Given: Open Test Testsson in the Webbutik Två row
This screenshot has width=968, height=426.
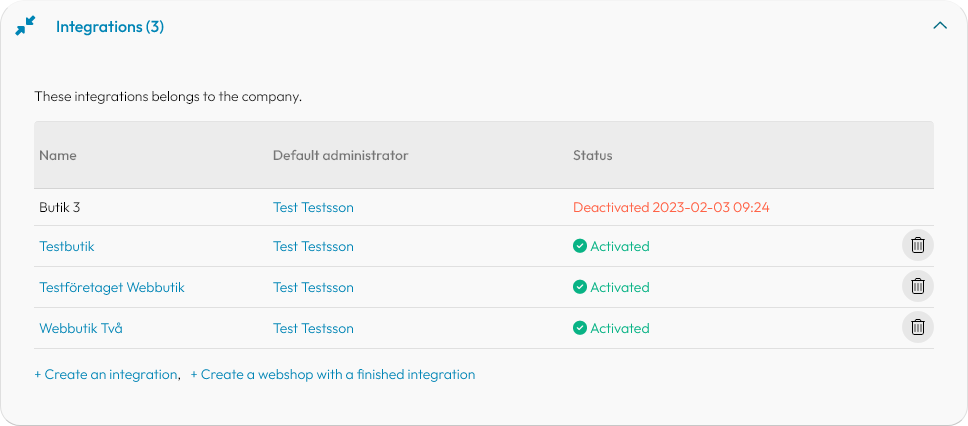Looking at the screenshot, I should tap(313, 328).
